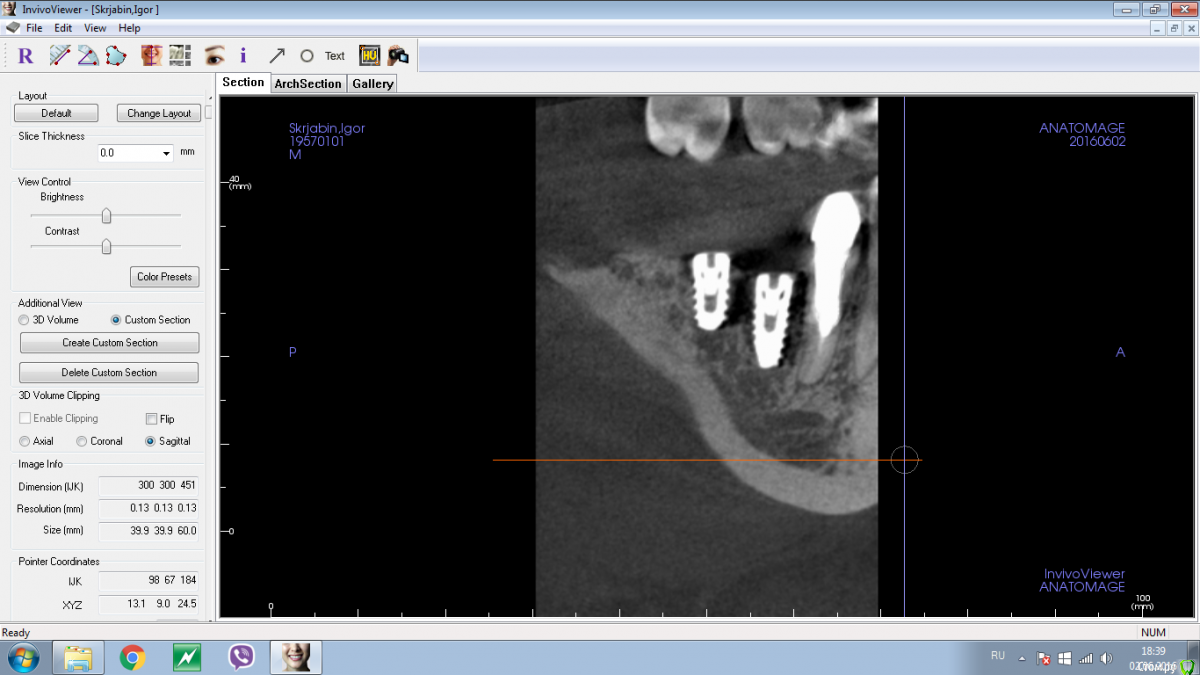Select the area measurement tool
This screenshot has width=1200, height=675.
(115, 56)
